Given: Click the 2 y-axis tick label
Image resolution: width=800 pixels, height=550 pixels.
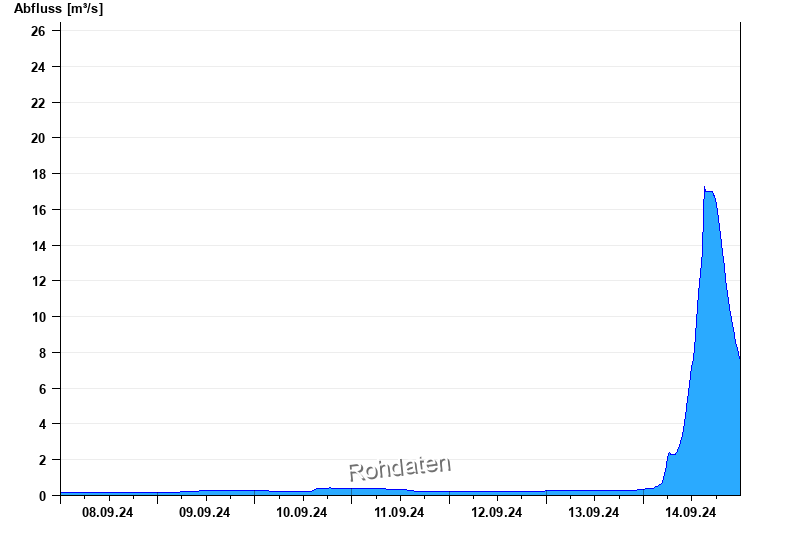Looking at the screenshot, I should click(43, 460).
